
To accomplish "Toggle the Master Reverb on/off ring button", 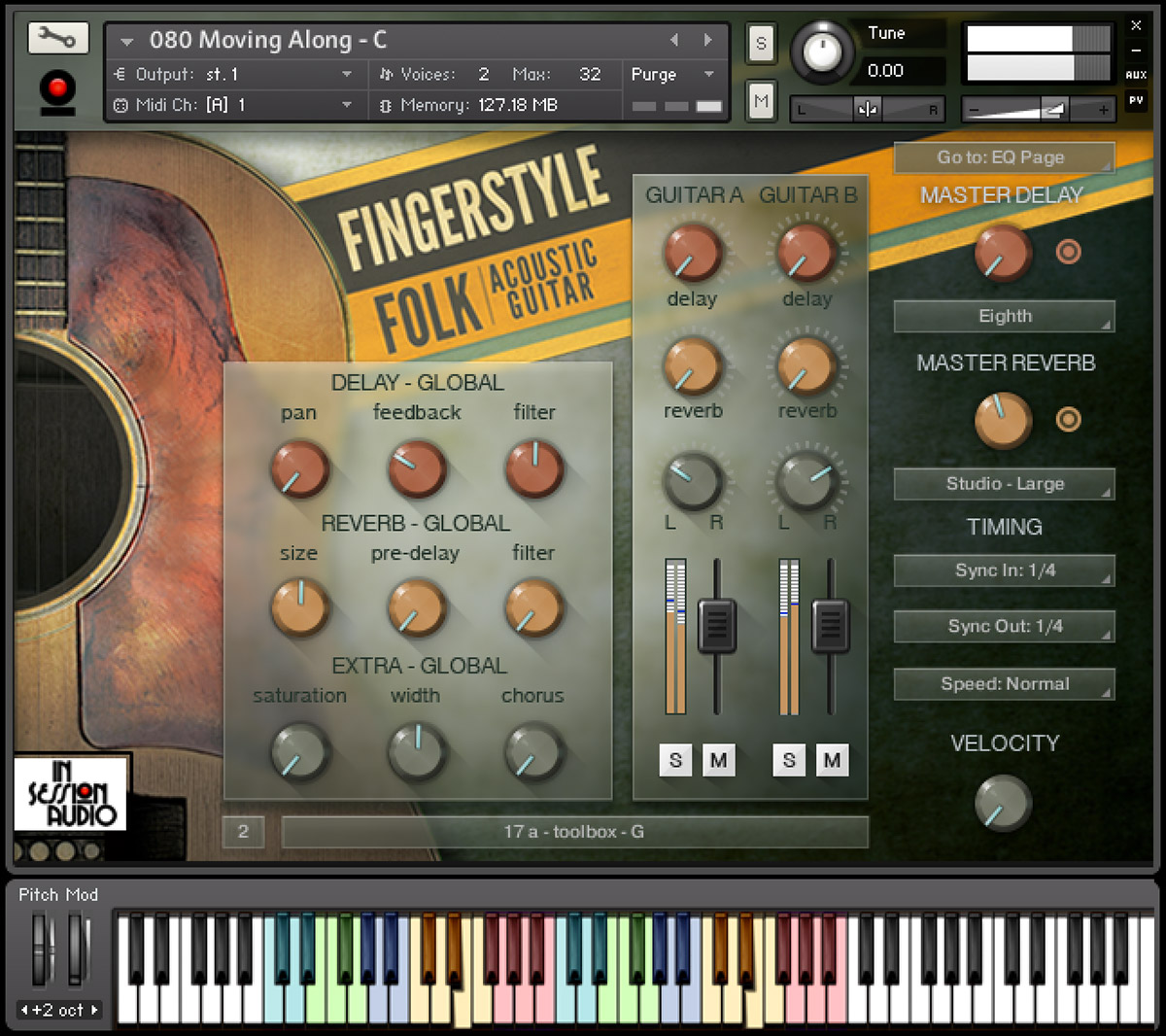I will (x=1068, y=420).
